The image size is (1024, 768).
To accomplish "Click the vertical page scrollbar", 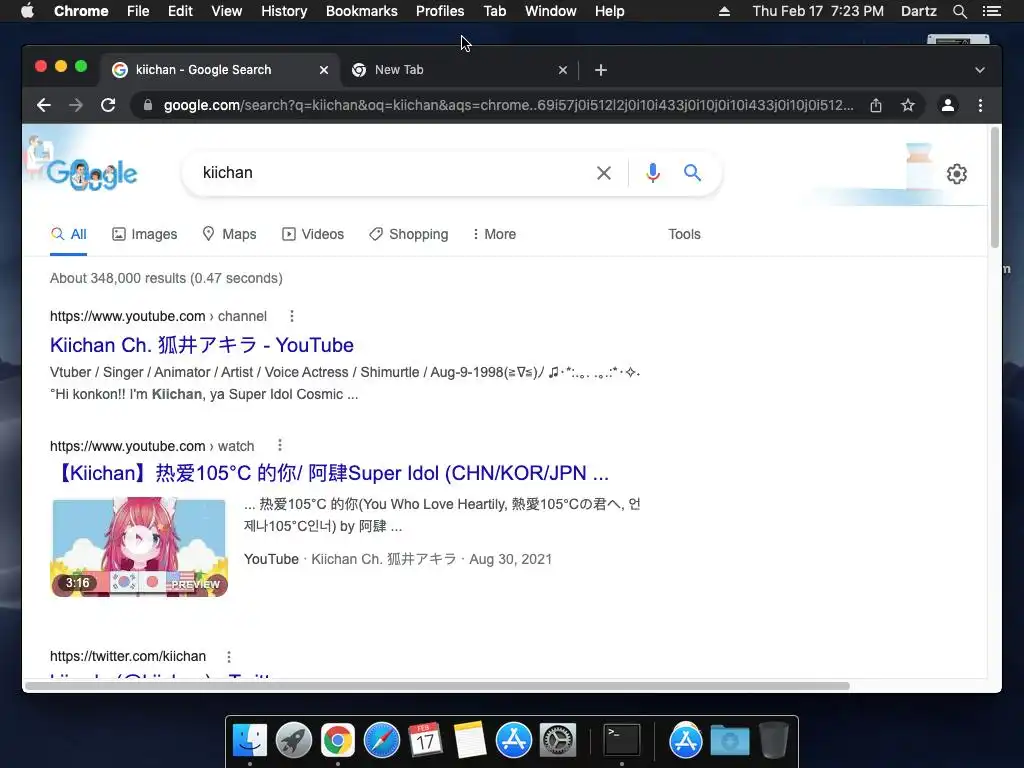I will point(995,188).
